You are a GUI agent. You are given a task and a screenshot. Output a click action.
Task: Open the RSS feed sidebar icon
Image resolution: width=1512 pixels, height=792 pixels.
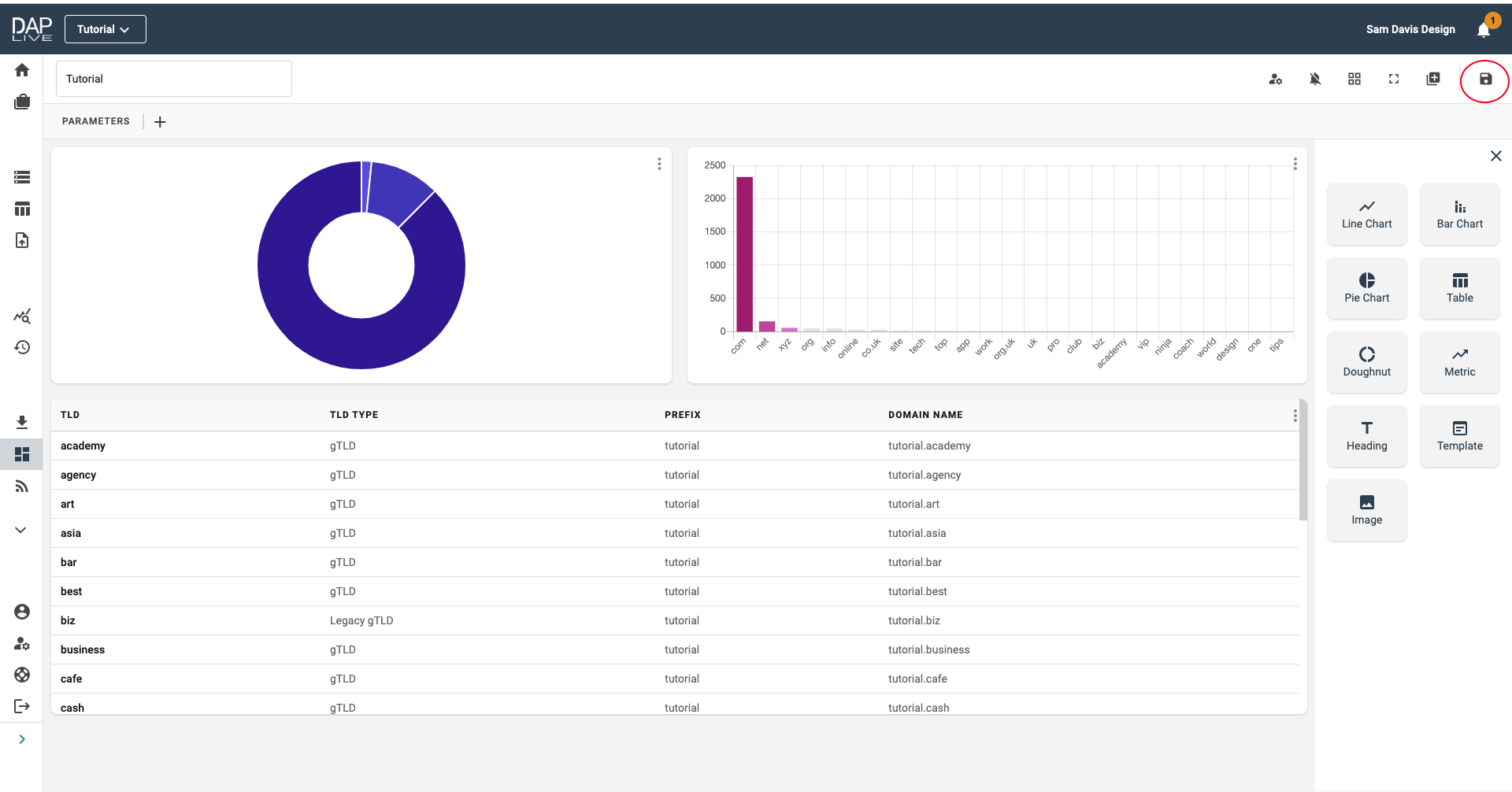pyautogui.click(x=22, y=487)
